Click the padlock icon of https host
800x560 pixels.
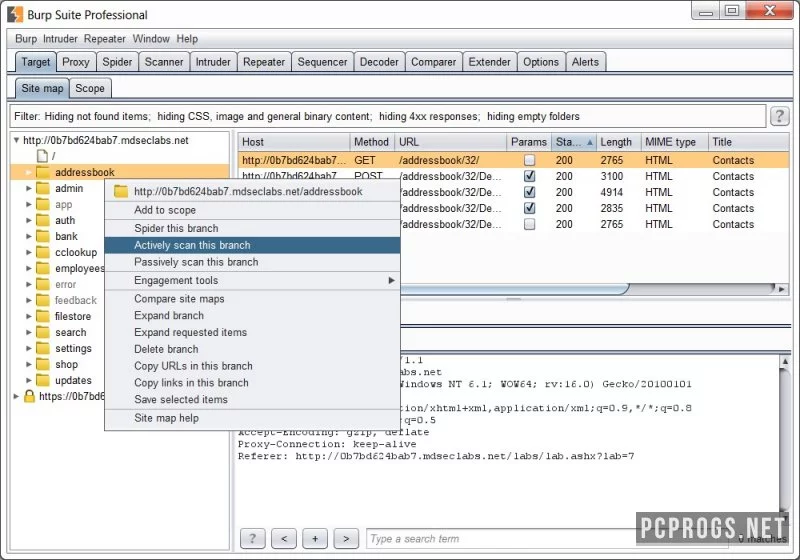coord(30,396)
